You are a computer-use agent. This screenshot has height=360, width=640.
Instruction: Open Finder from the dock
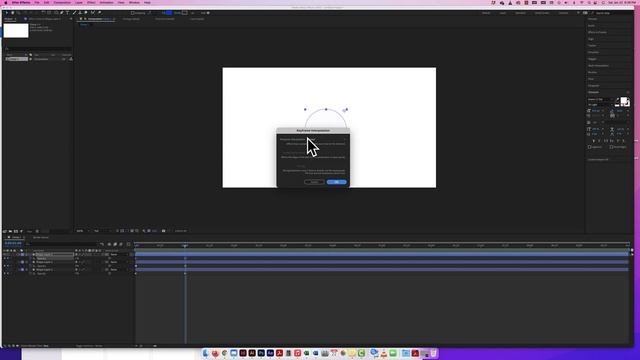[x=205, y=353]
